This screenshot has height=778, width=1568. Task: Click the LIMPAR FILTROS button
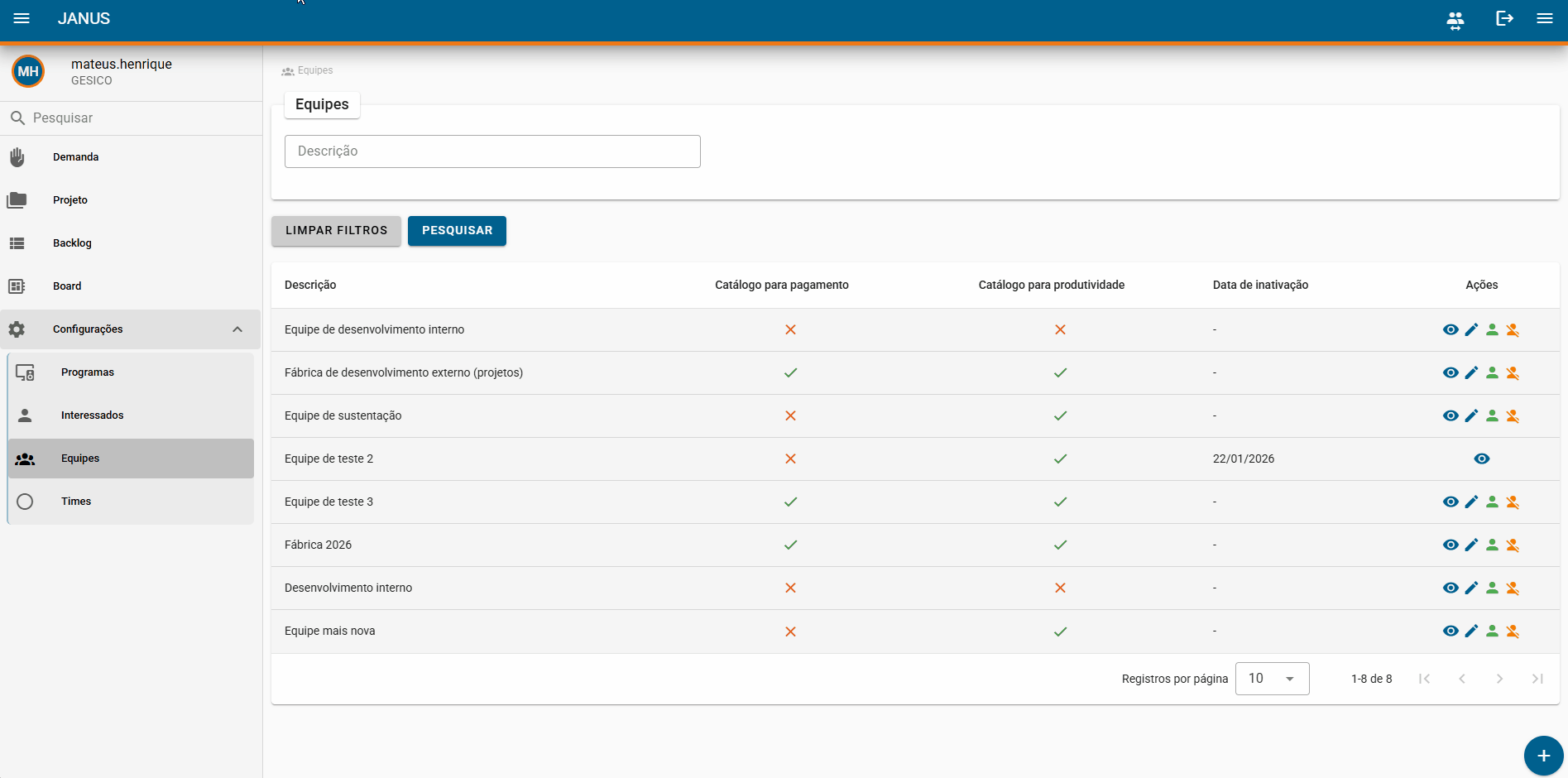[336, 231]
